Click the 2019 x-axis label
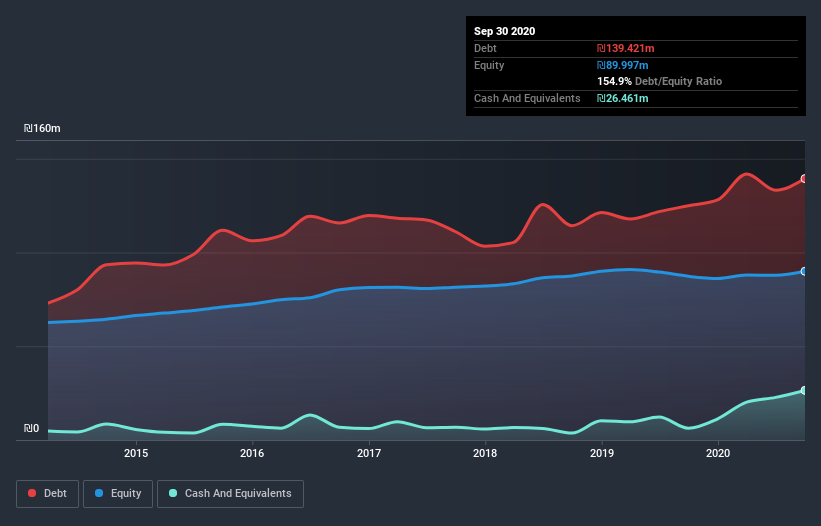The width and height of the screenshot is (821, 526). point(602,453)
